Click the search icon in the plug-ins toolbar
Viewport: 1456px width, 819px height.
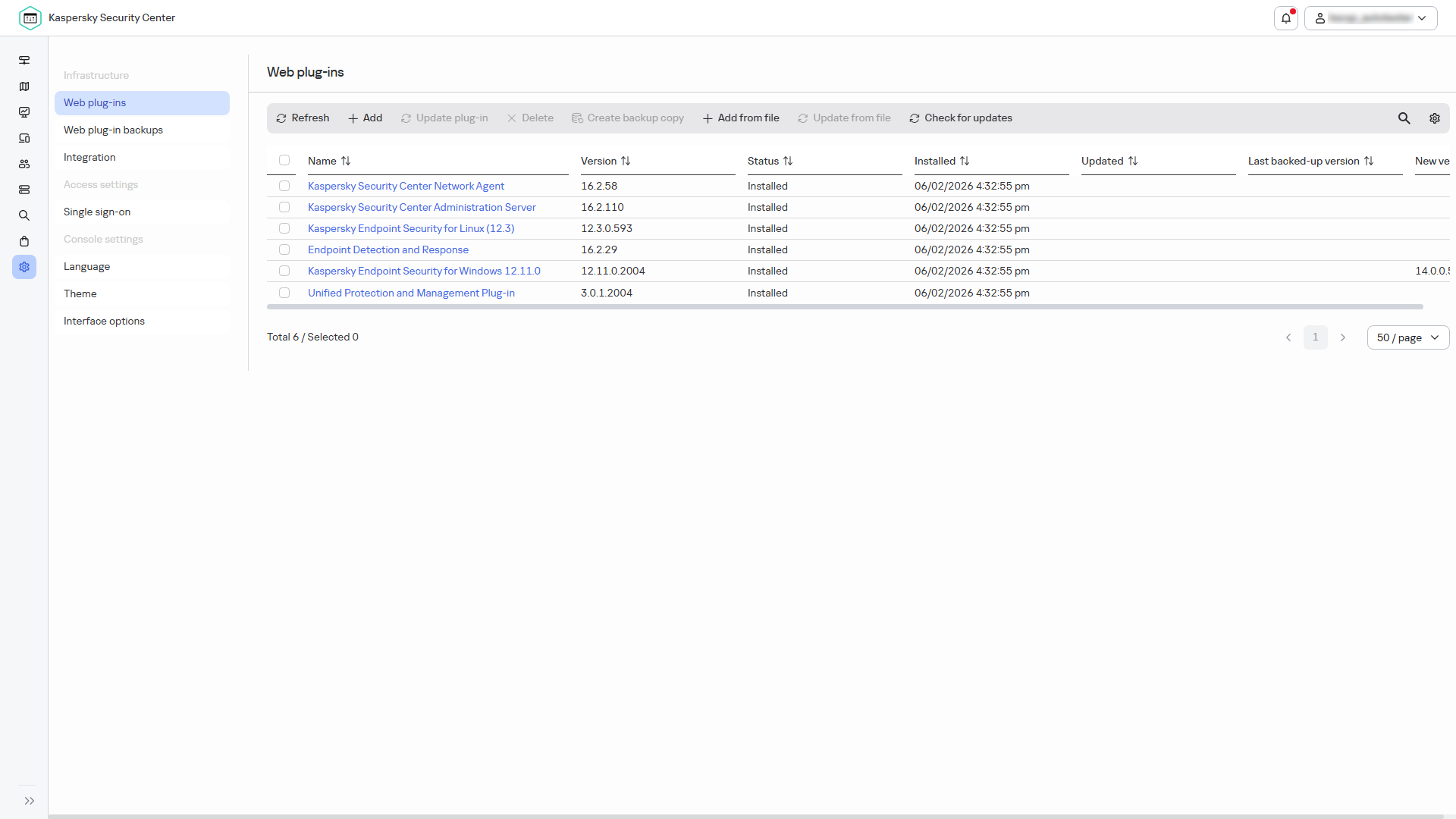click(1404, 118)
